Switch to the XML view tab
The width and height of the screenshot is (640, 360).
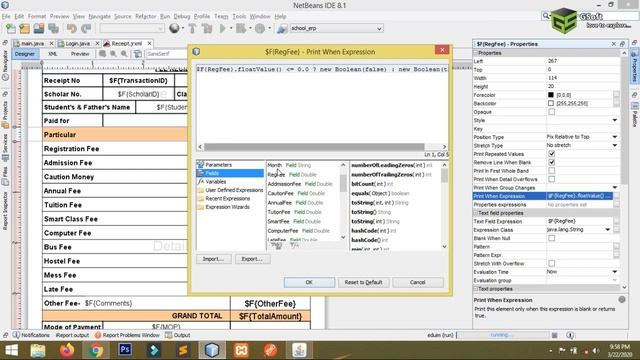53,54
